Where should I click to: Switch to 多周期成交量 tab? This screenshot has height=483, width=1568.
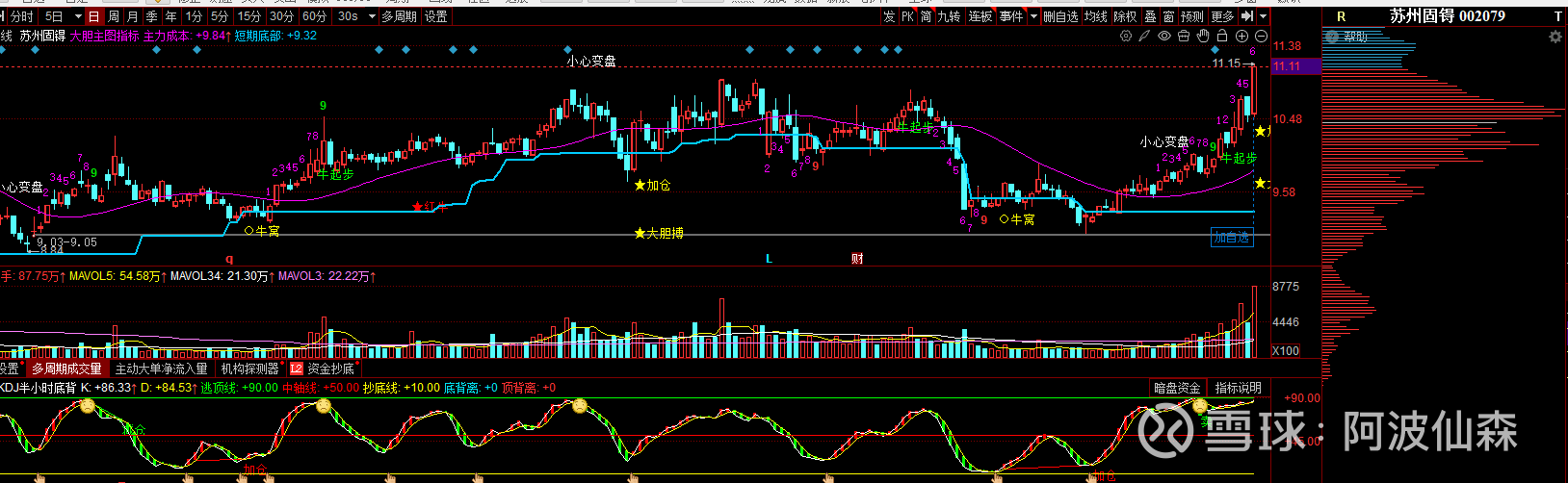(x=66, y=369)
